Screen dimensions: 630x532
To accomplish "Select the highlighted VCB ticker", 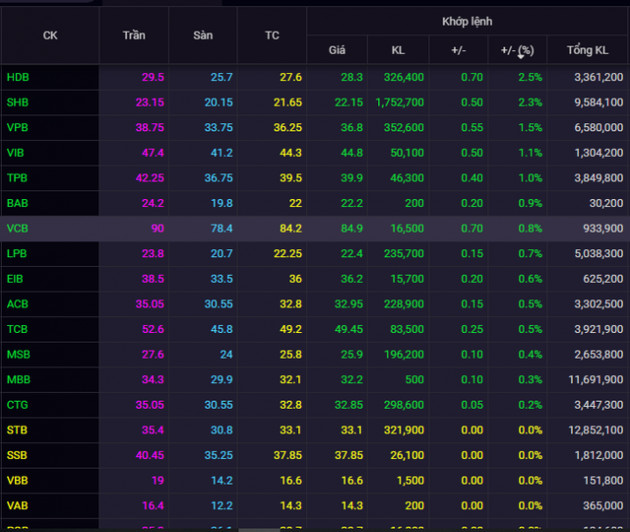I will pos(17,228).
